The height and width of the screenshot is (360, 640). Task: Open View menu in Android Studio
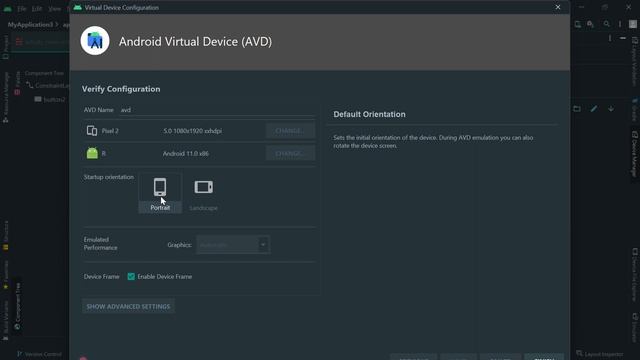click(54, 8)
